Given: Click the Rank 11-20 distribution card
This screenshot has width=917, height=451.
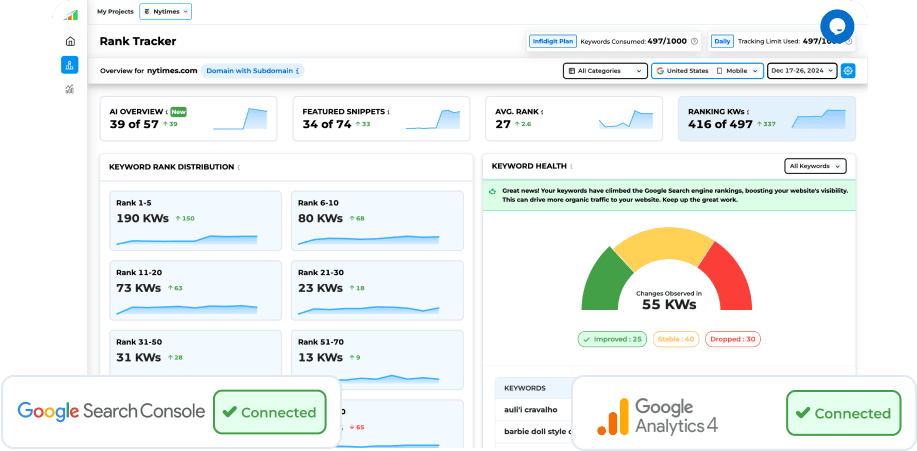Looking at the screenshot, I should point(196,290).
